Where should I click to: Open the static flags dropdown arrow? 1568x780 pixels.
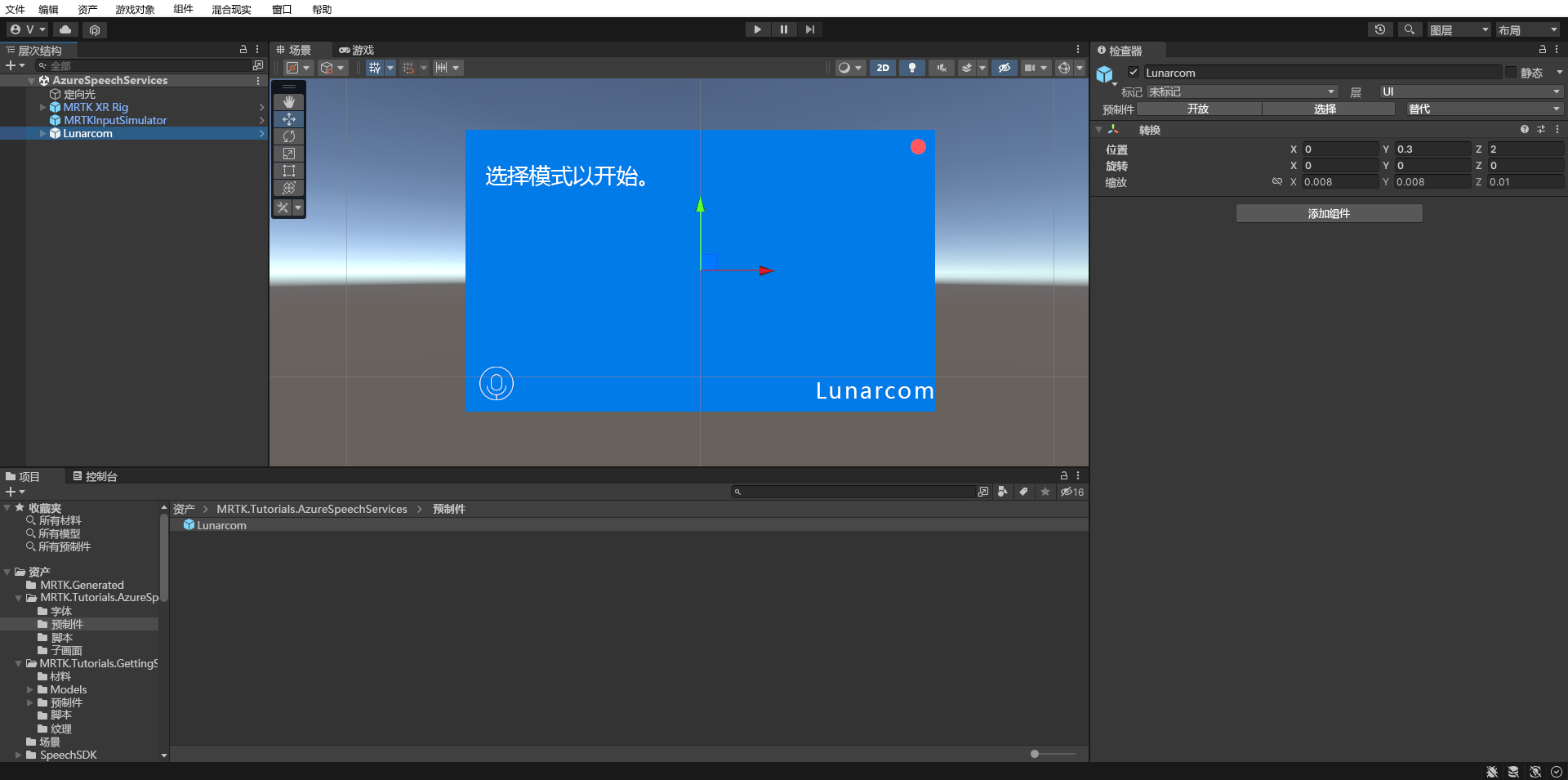[x=1559, y=73]
